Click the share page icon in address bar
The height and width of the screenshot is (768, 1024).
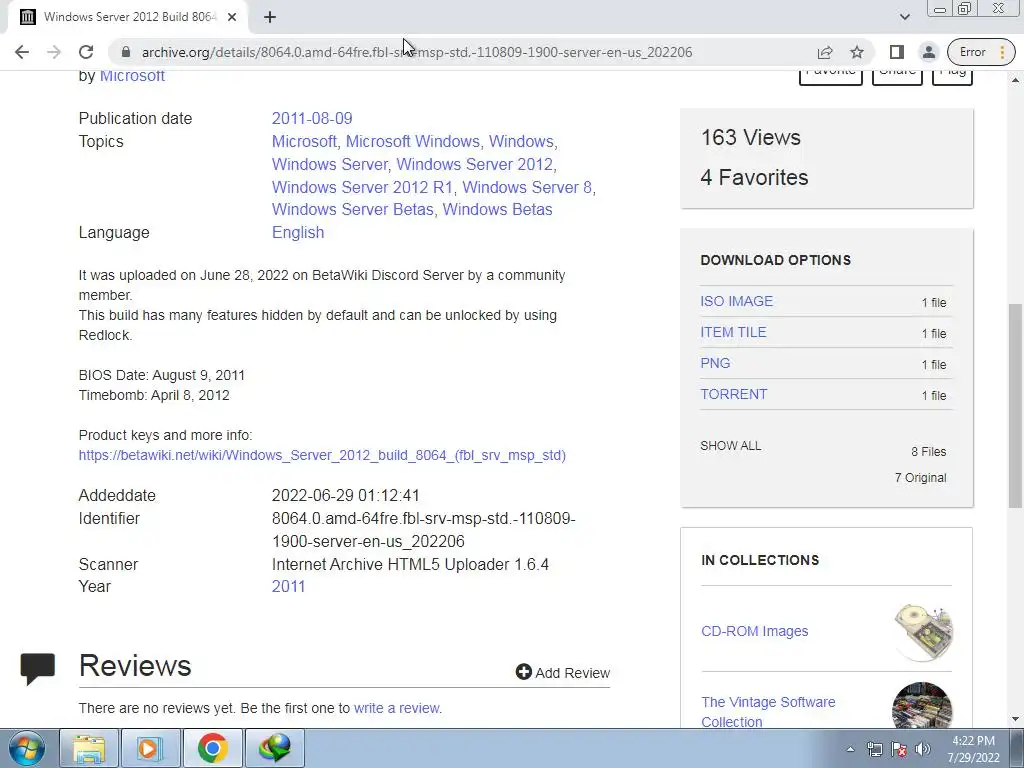[x=825, y=52]
